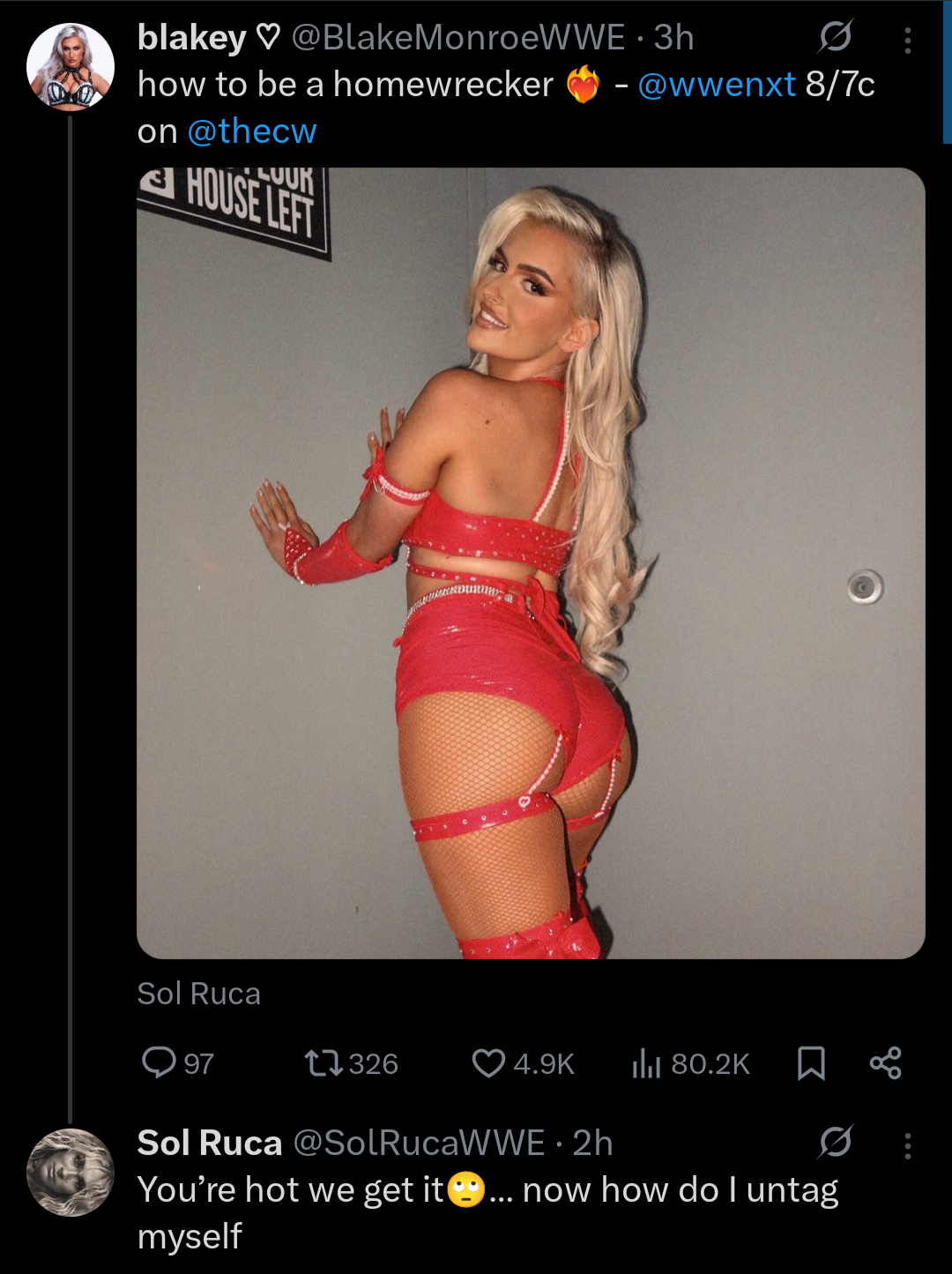Expand the attached photo in the post
The image size is (952, 1274).
(531, 563)
